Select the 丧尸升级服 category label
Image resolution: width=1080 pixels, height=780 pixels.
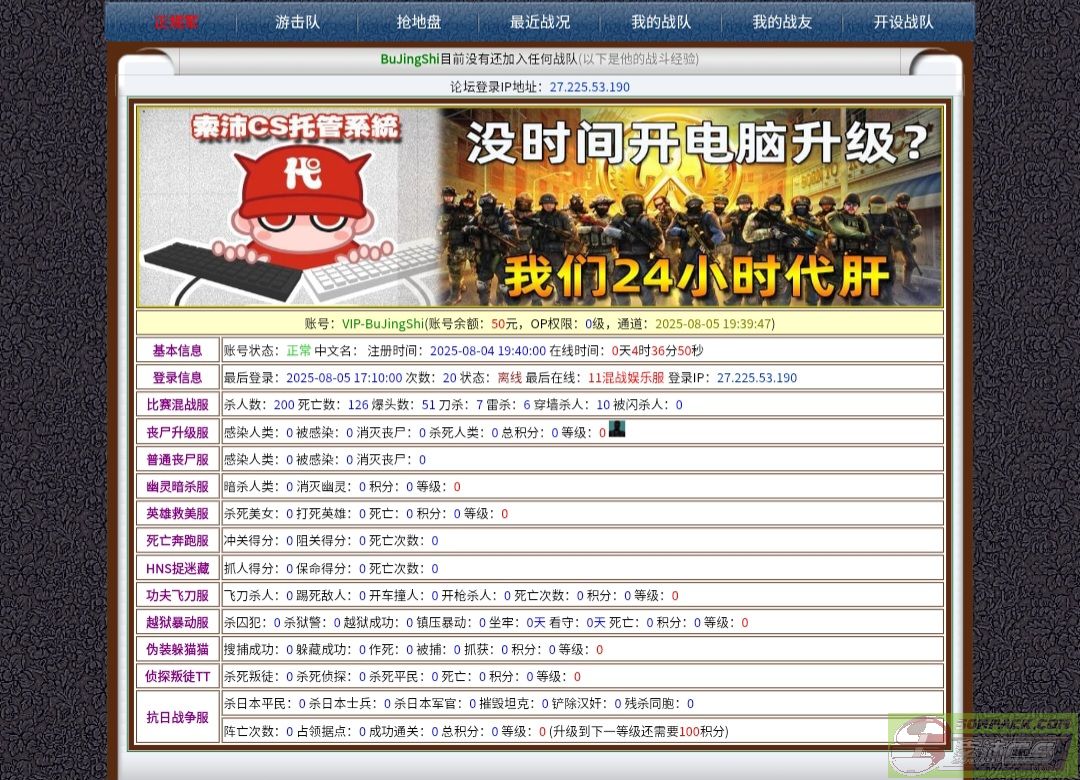[177, 432]
